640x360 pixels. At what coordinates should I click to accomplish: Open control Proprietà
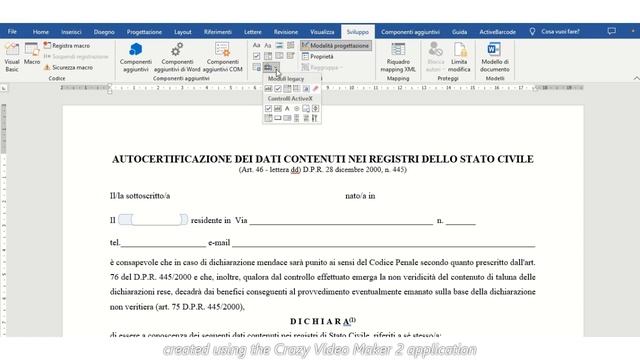click(318, 56)
